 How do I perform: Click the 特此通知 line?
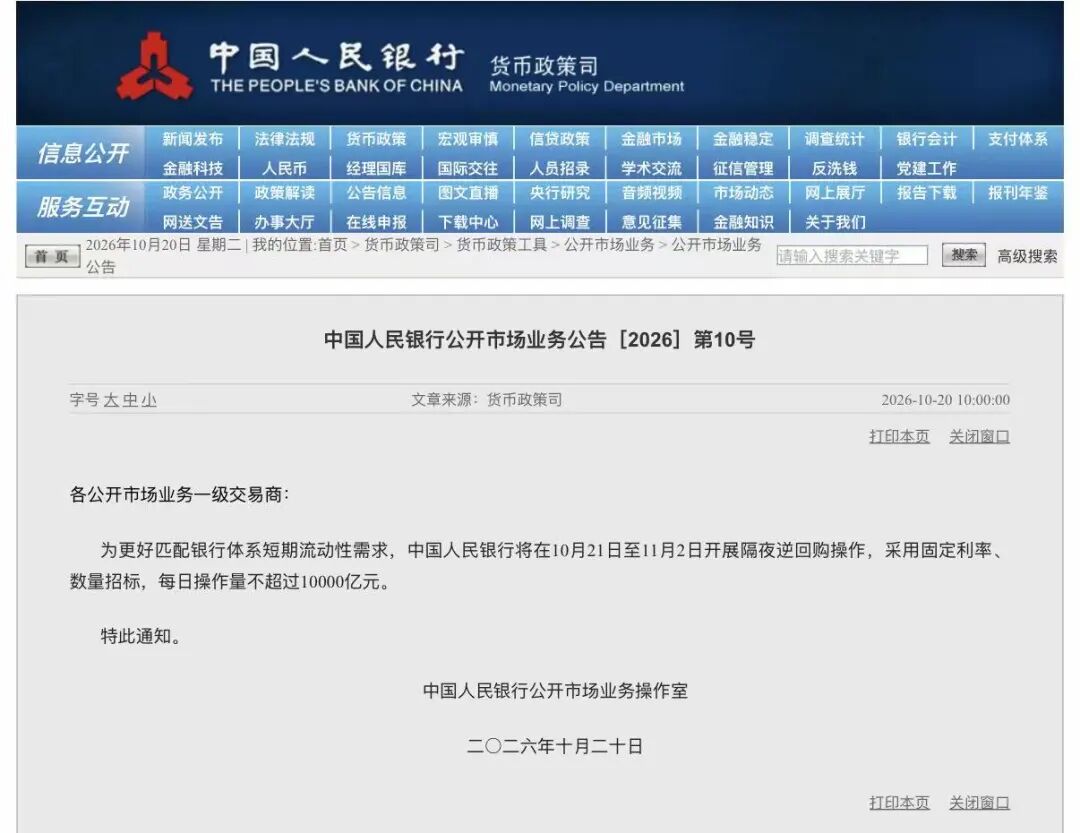coord(141,635)
